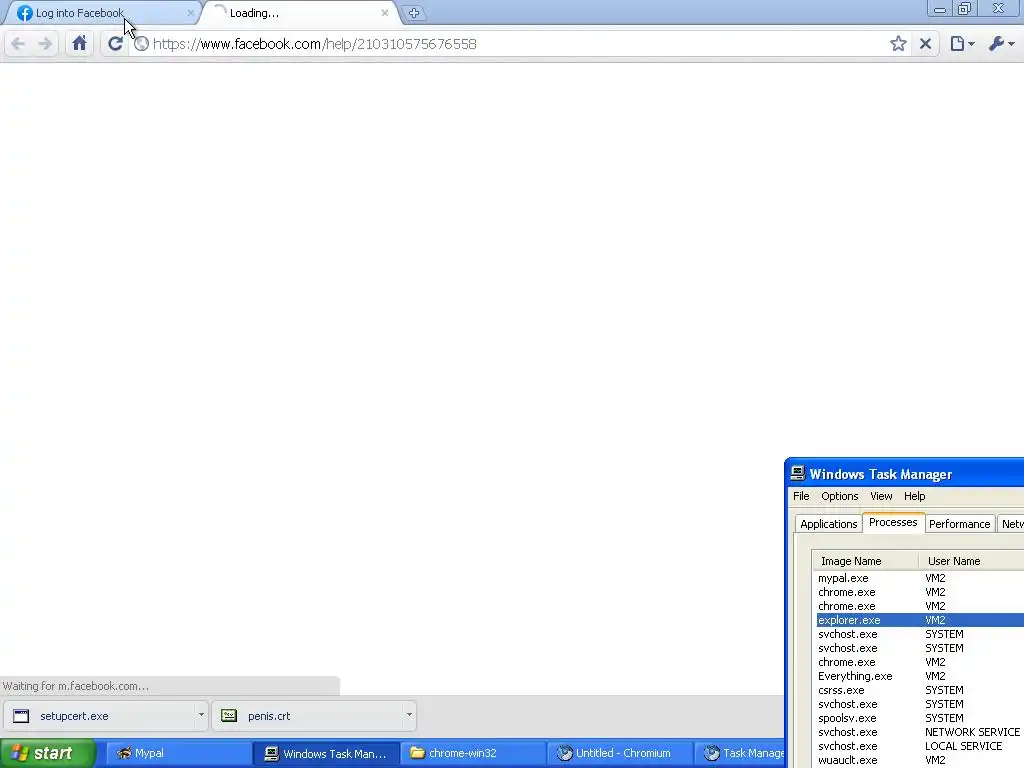
Task: Select the Everything.exe process row
Action: coord(920,676)
